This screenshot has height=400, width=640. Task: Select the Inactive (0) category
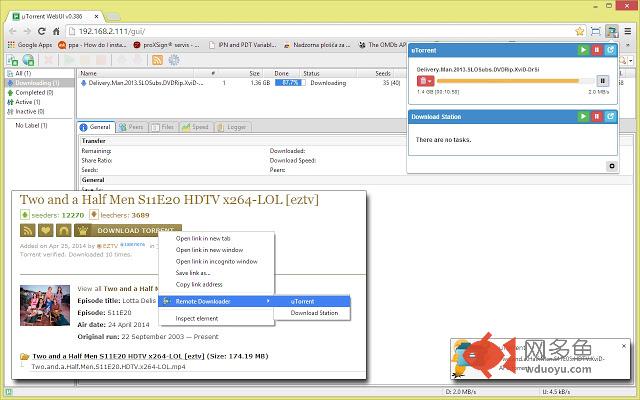pyautogui.click(x=29, y=111)
